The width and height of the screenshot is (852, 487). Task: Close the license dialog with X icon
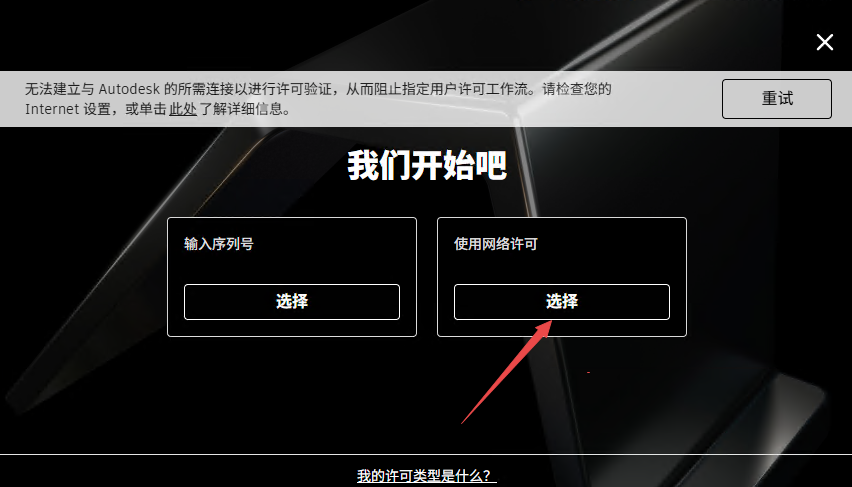[x=824, y=42]
